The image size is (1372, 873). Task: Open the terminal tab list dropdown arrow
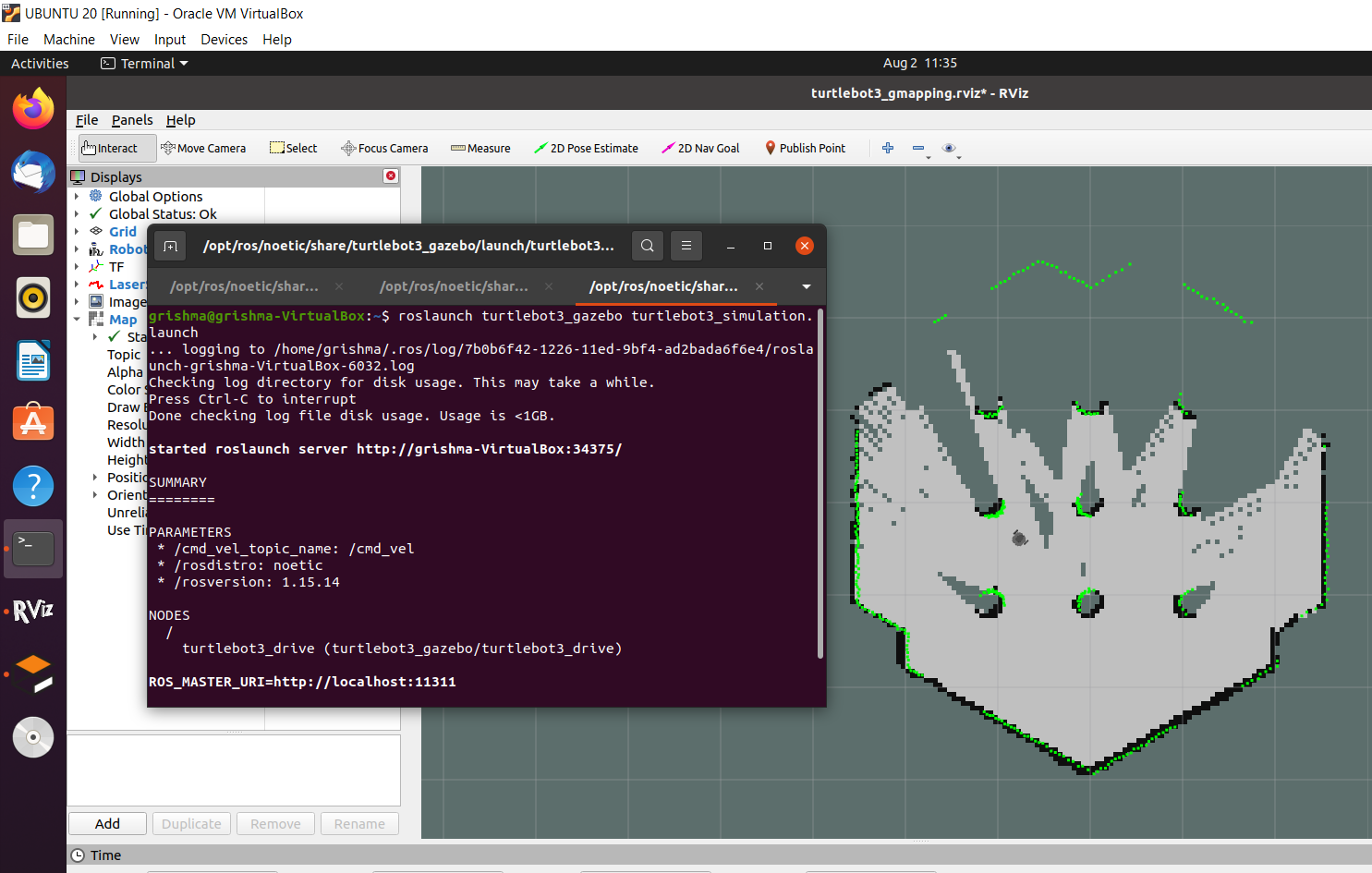(x=807, y=286)
